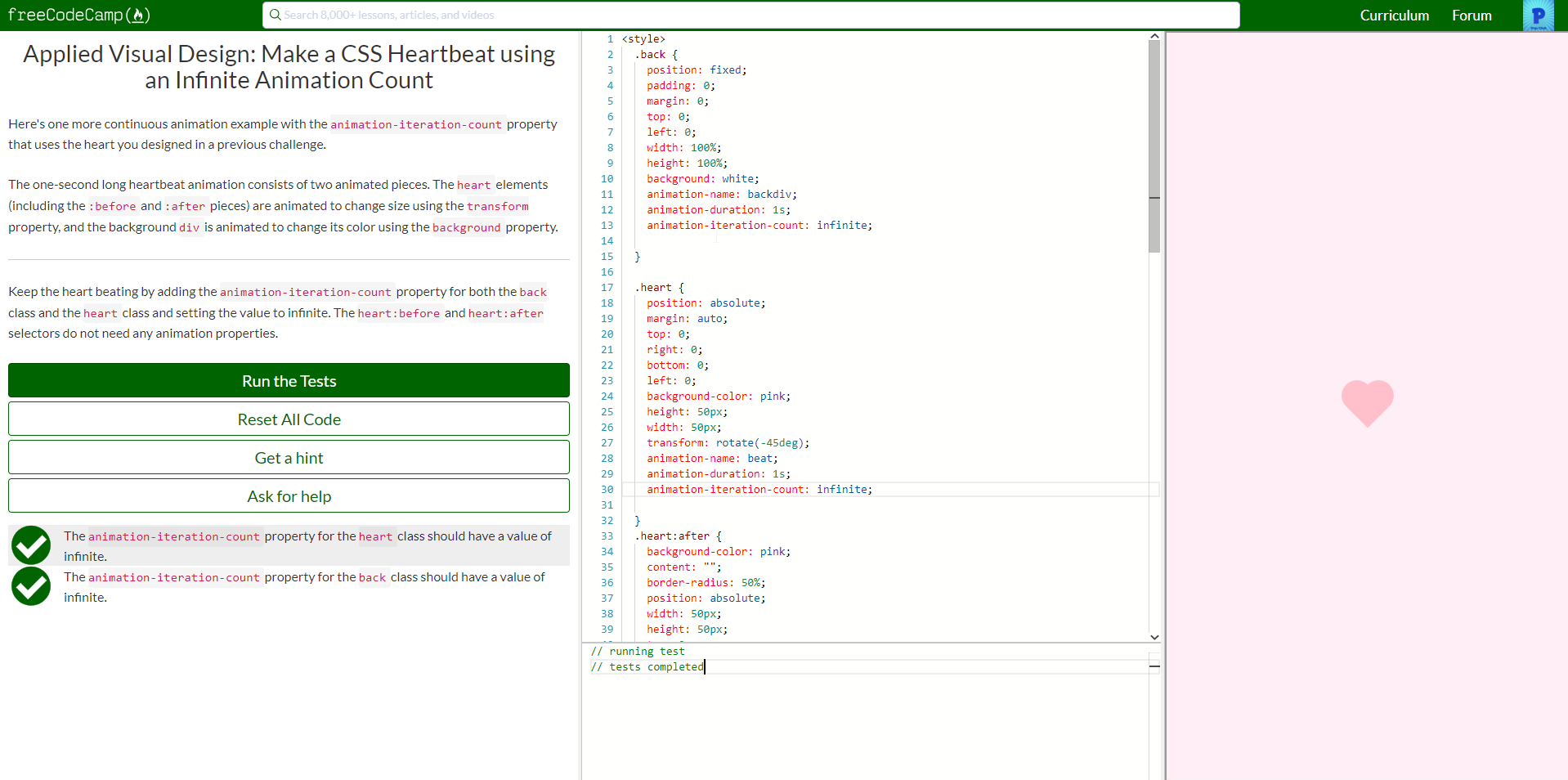The image size is (1568, 780).
Task: Click line number 17 in gutter
Action: point(607,288)
